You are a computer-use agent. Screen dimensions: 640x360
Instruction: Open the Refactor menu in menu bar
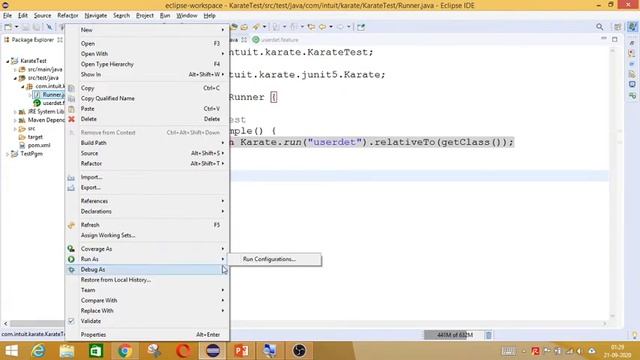[67, 16]
